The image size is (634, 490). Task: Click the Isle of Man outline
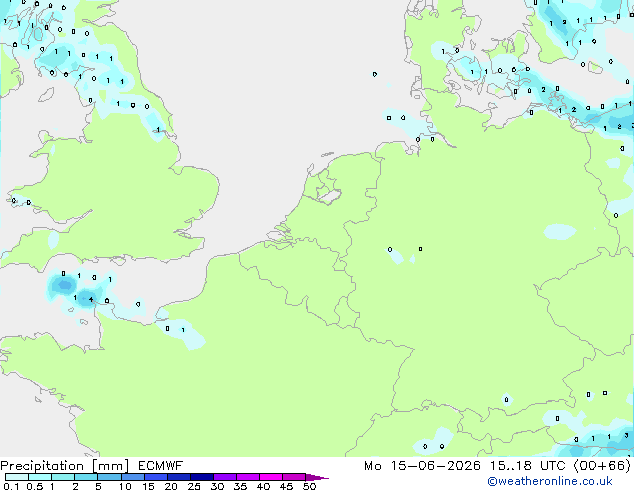coord(46,95)
